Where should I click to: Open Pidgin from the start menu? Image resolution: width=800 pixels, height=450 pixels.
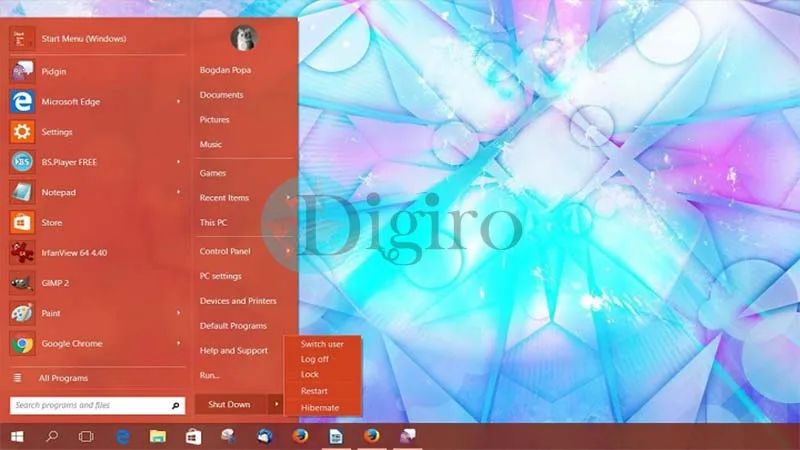(97, 71)
